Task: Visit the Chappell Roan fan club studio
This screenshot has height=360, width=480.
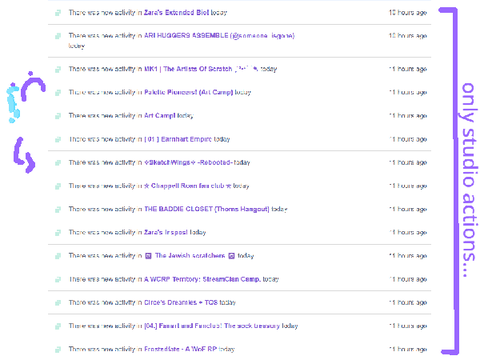Action: 188,186
